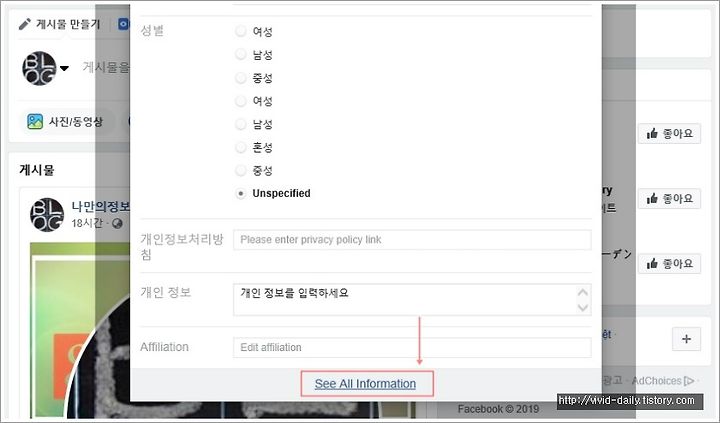Screen dimensions: 720x423
Task: Click the post image thumbnail
Action: pyautogui.click(x=80, y=331)
